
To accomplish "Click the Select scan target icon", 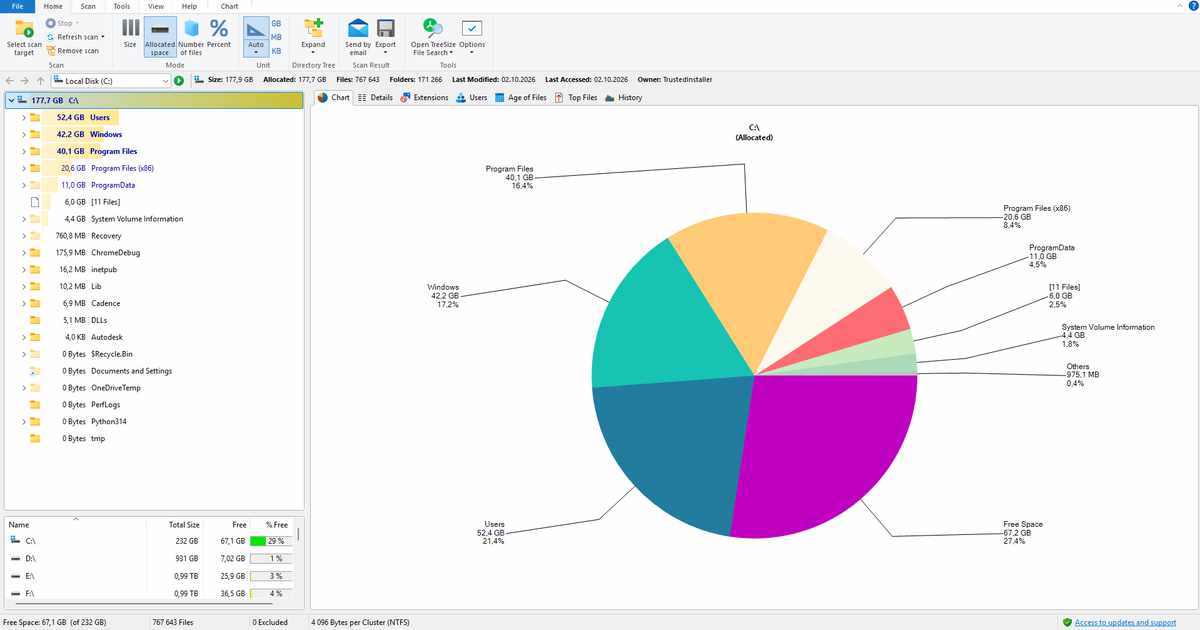I will (x=24, y=28).
